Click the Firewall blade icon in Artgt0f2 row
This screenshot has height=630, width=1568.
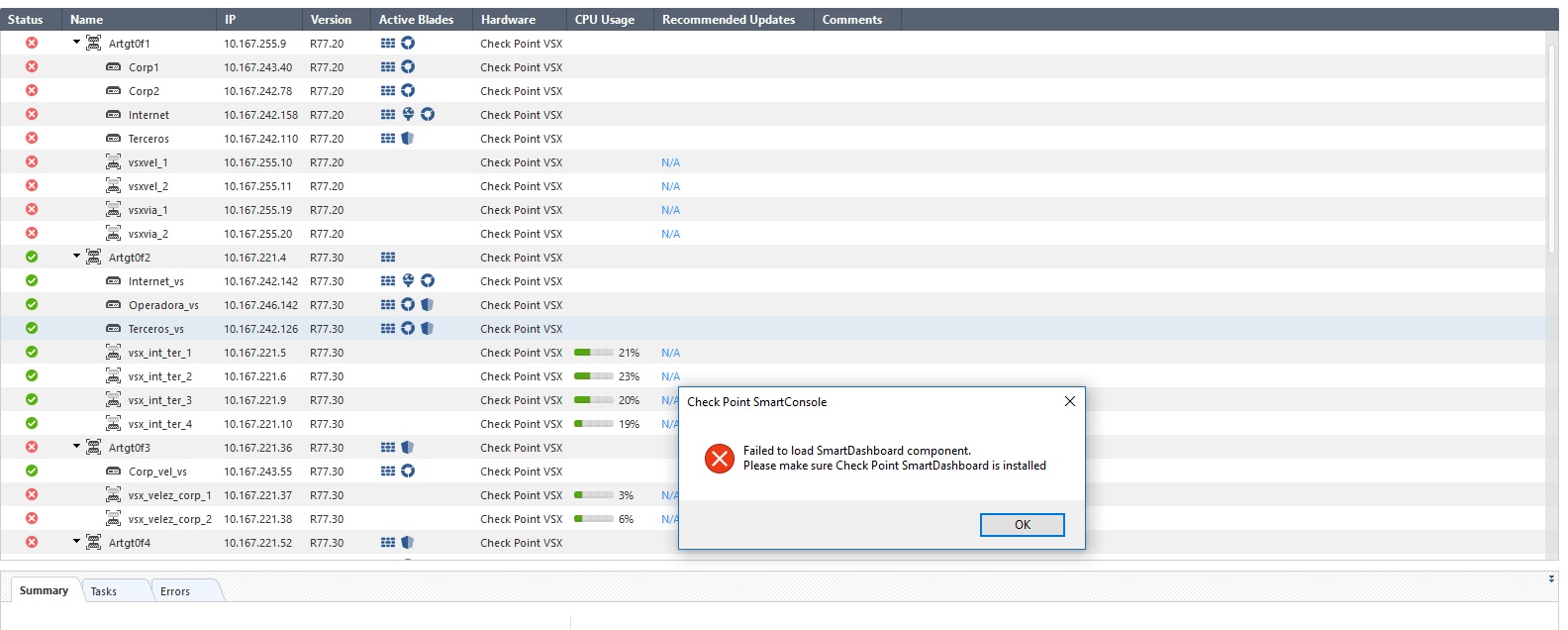point(388,257)
